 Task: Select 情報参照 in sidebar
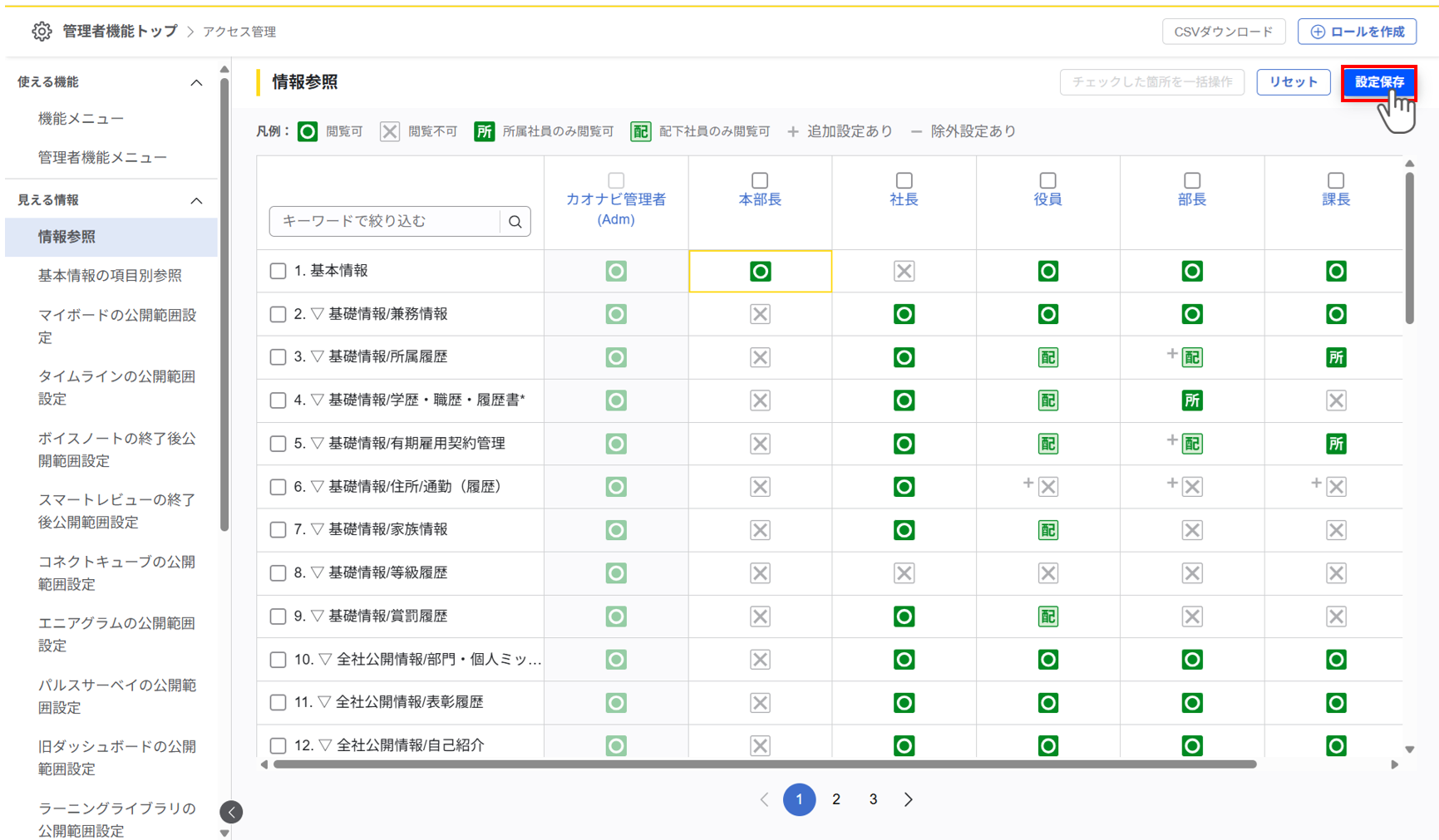point(111,237)
